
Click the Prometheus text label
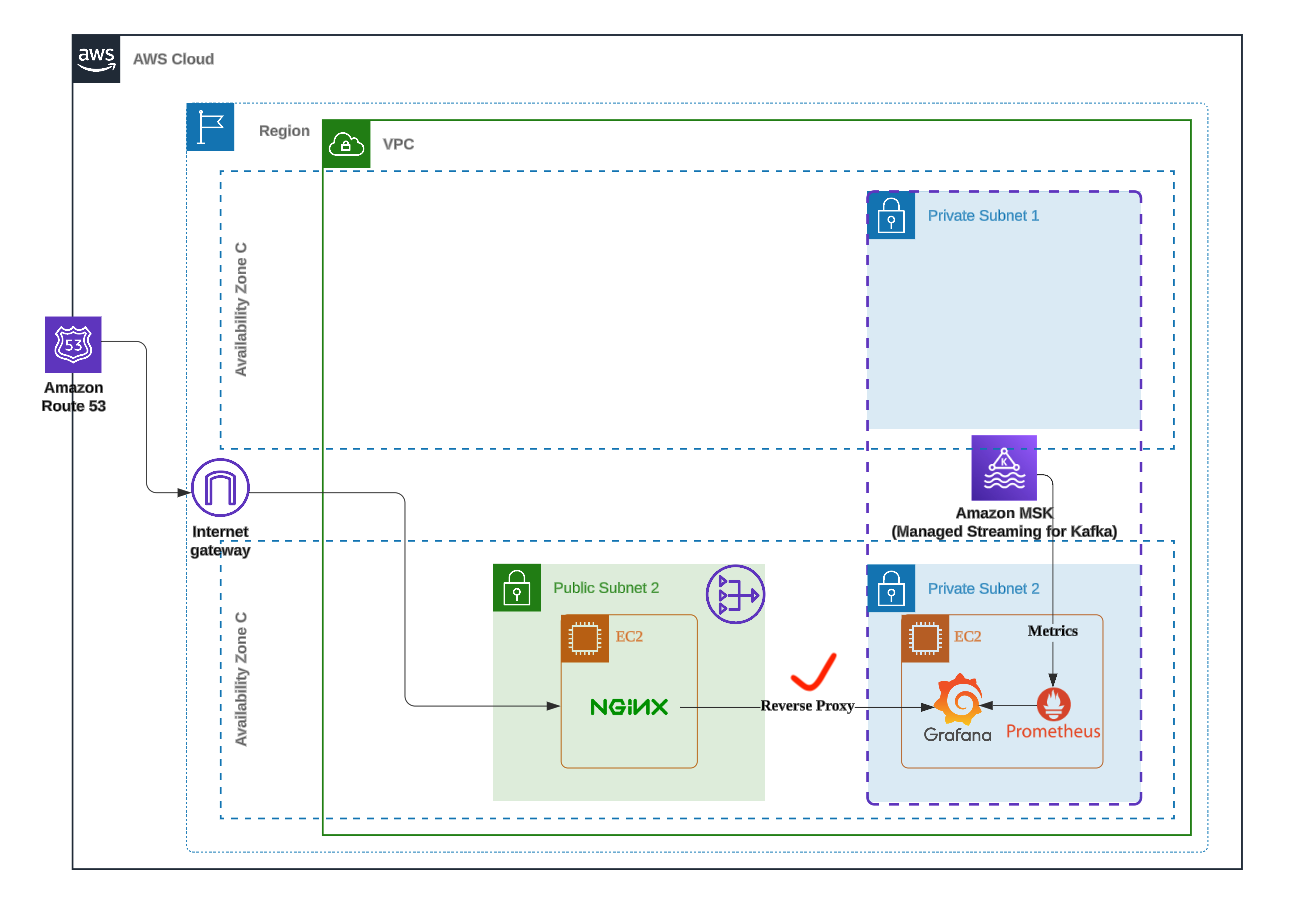1053,731
